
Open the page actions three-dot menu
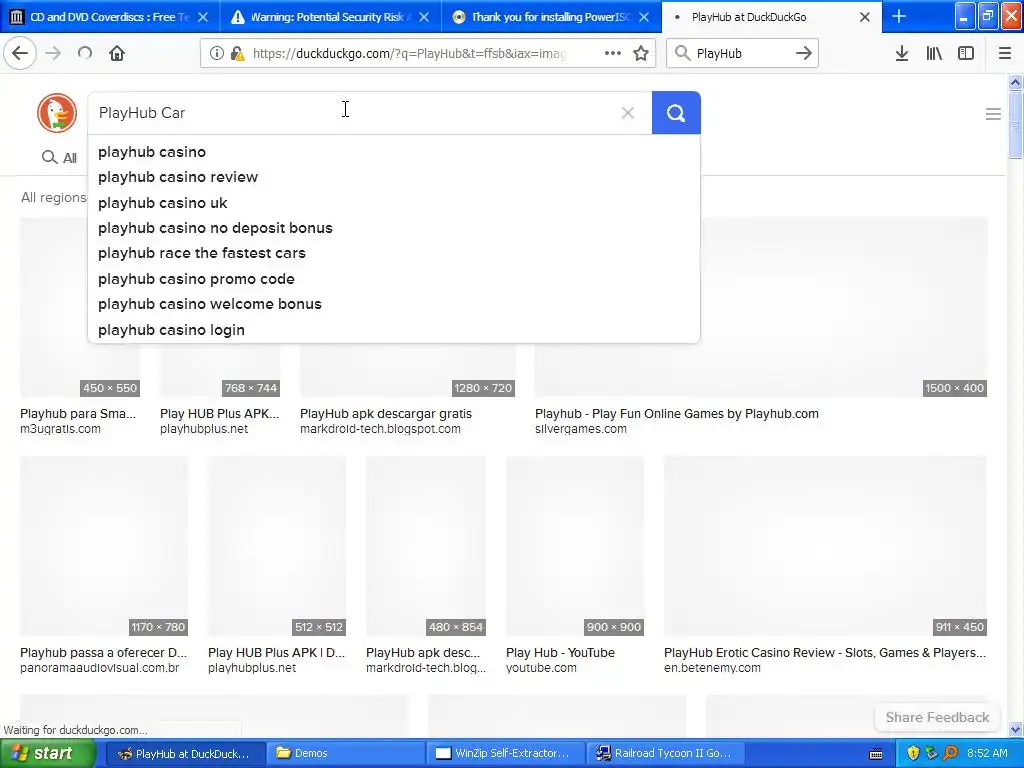pyautogui.click(x=613, y=54)
